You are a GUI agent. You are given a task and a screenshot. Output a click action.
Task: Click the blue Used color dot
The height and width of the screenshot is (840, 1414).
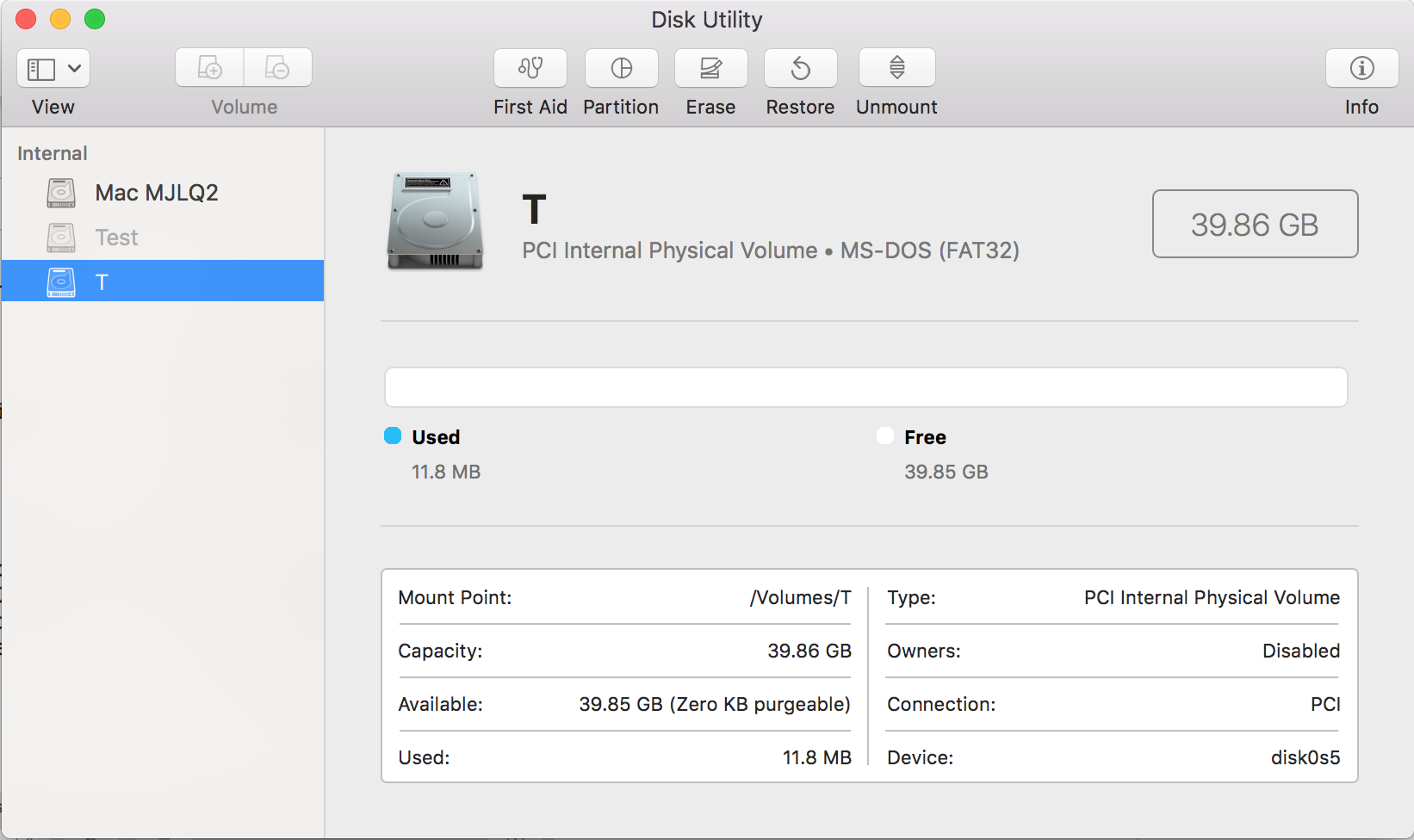tap(393, 435)
